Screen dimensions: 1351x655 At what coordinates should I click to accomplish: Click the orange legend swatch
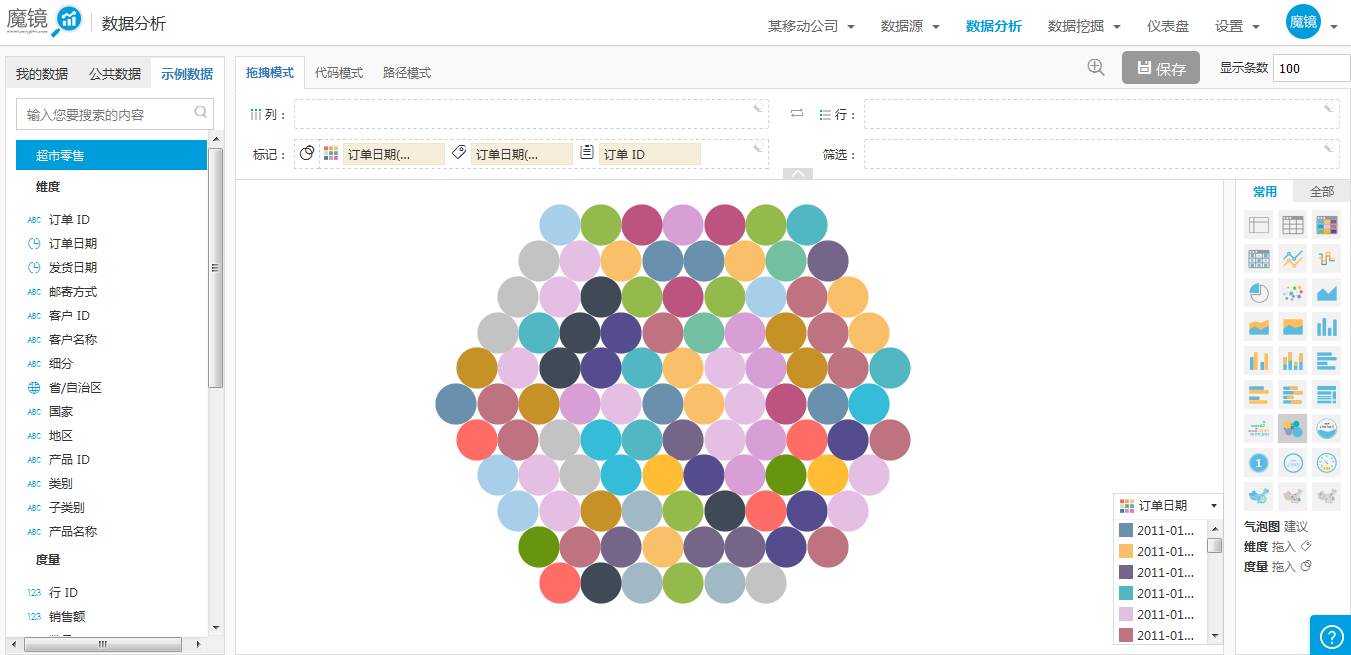[x=1126, y=552]
